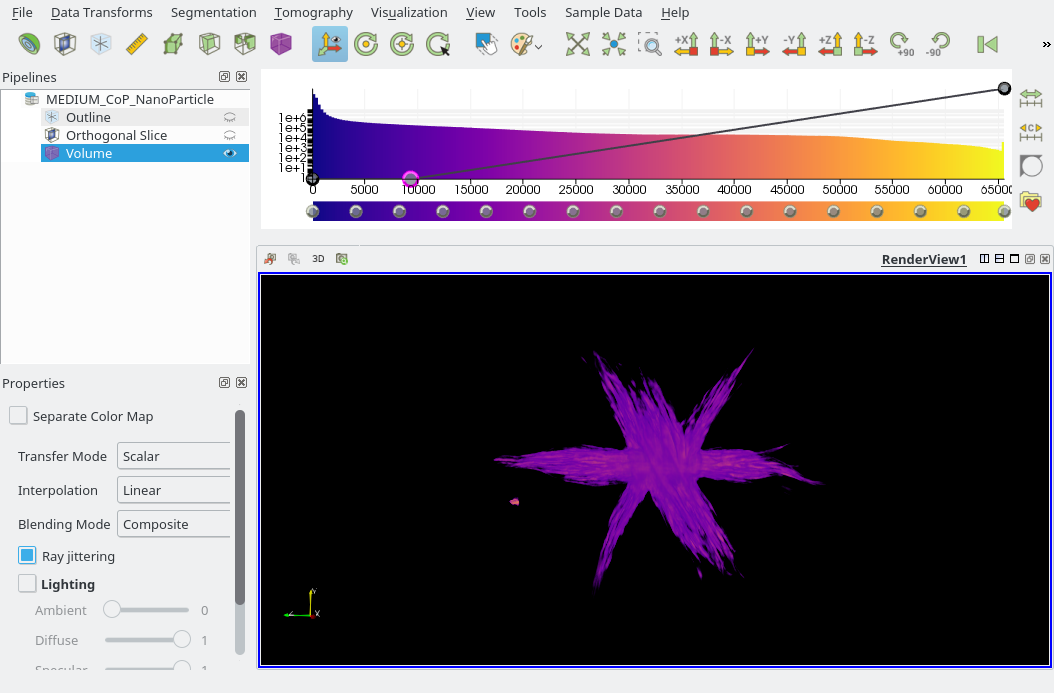Click the Outline module snowflake toolbar icon
This screenshot has height=693, width=1054.
[x=101, y=44]
